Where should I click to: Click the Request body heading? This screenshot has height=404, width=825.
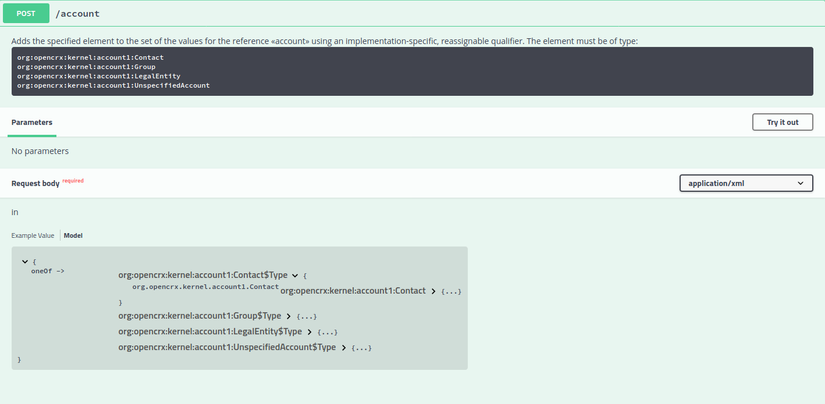(35, 184)
